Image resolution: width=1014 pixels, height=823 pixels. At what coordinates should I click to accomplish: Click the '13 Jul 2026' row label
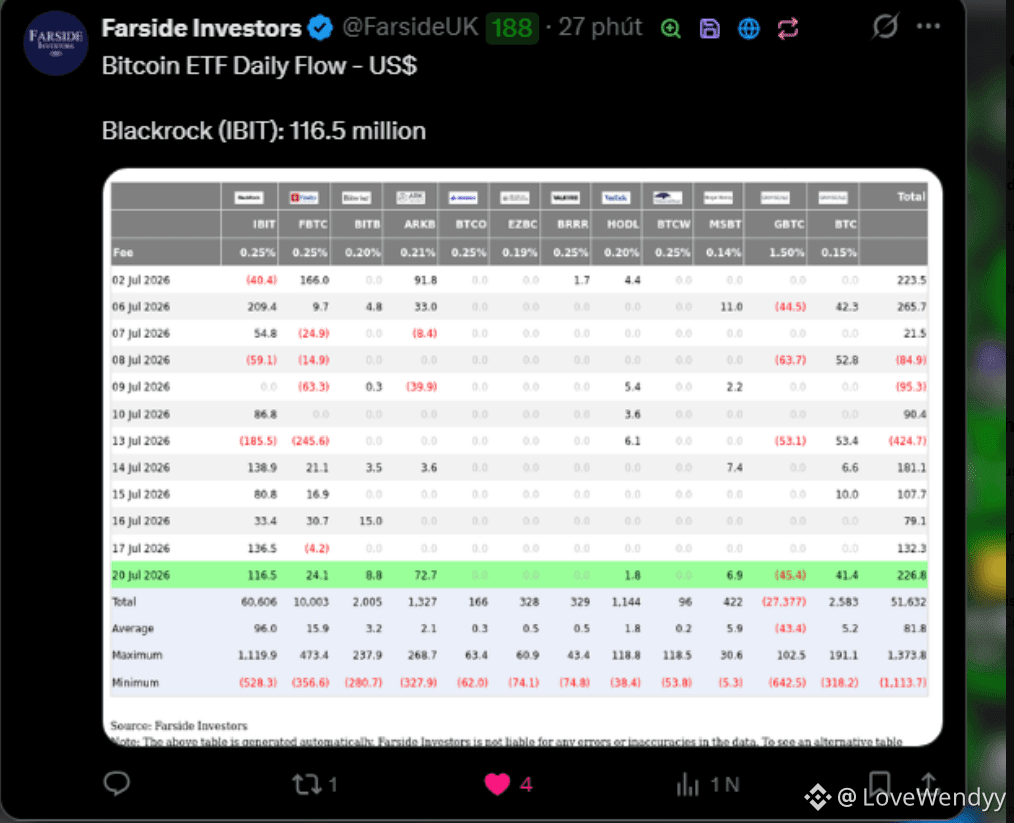(141, 441)
